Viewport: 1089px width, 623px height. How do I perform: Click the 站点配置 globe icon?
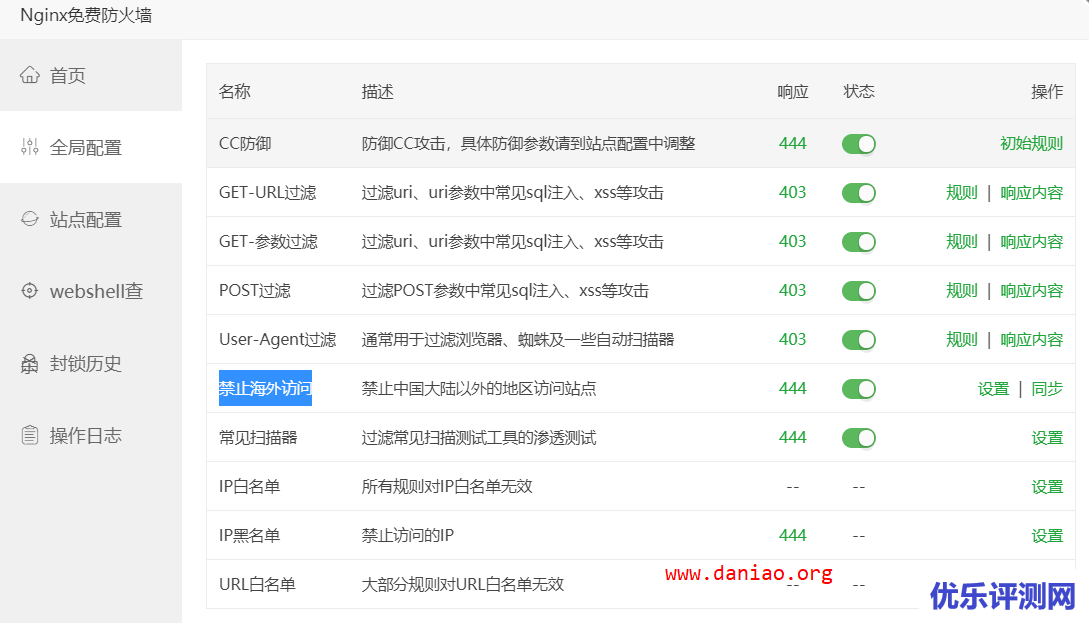(29, 219)
